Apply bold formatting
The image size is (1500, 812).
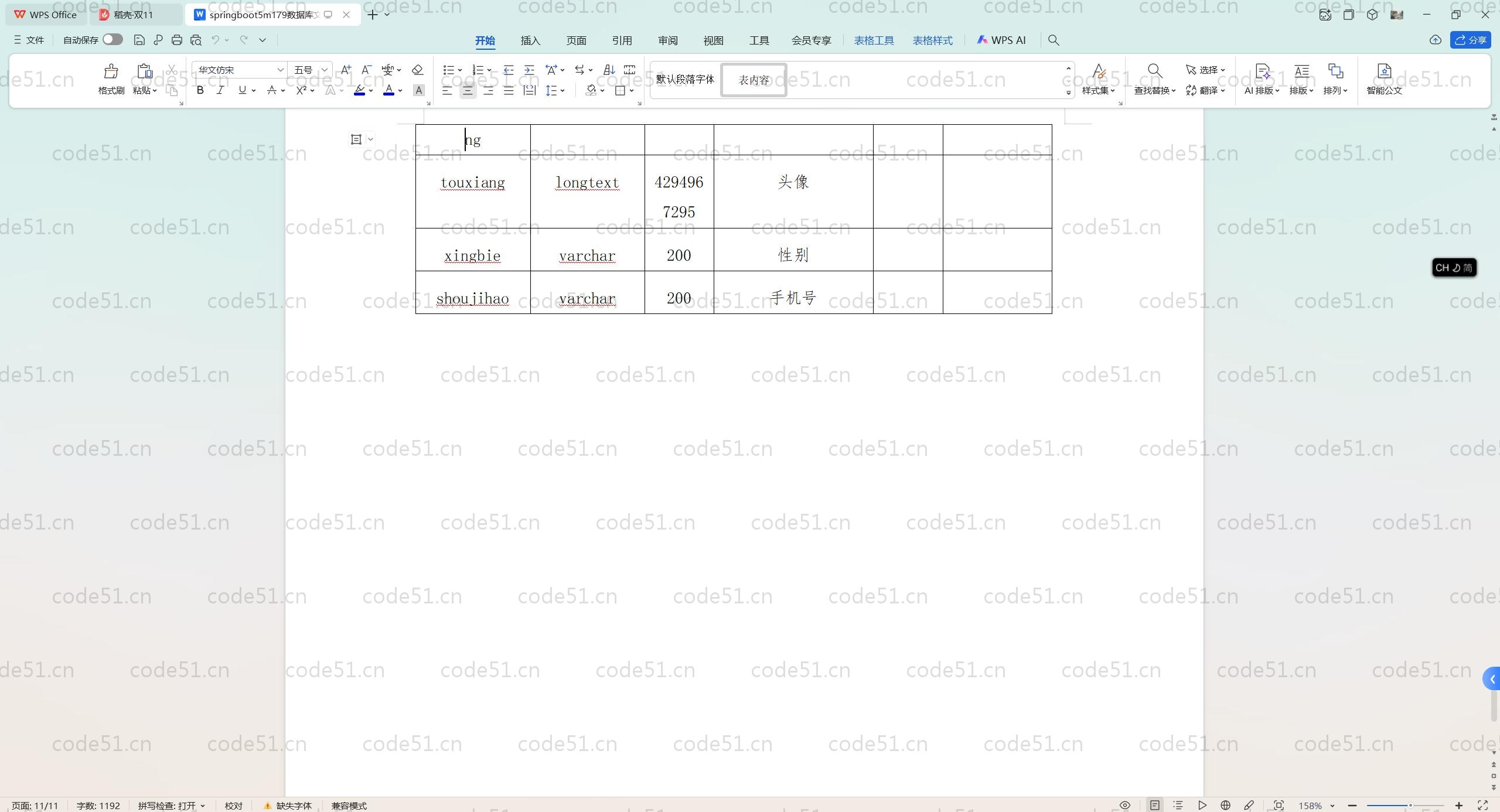pos(200,90)
